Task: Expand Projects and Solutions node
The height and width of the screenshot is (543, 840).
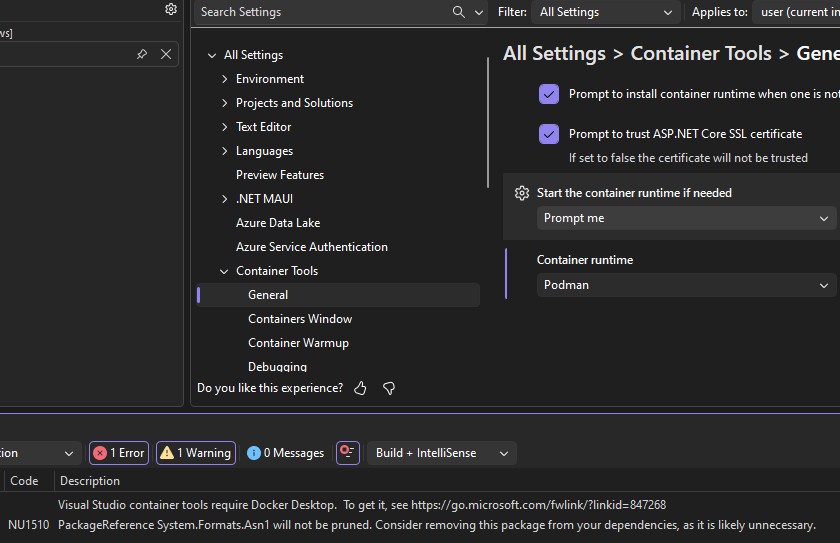Action: [x=224, y=103]
